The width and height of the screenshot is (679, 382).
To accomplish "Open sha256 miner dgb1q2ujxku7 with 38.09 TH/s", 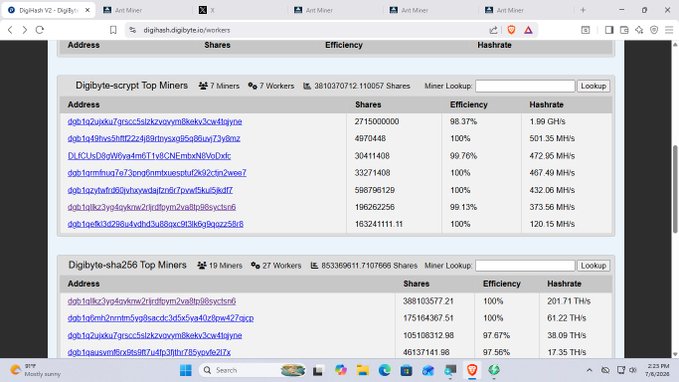I will point(155,335).
